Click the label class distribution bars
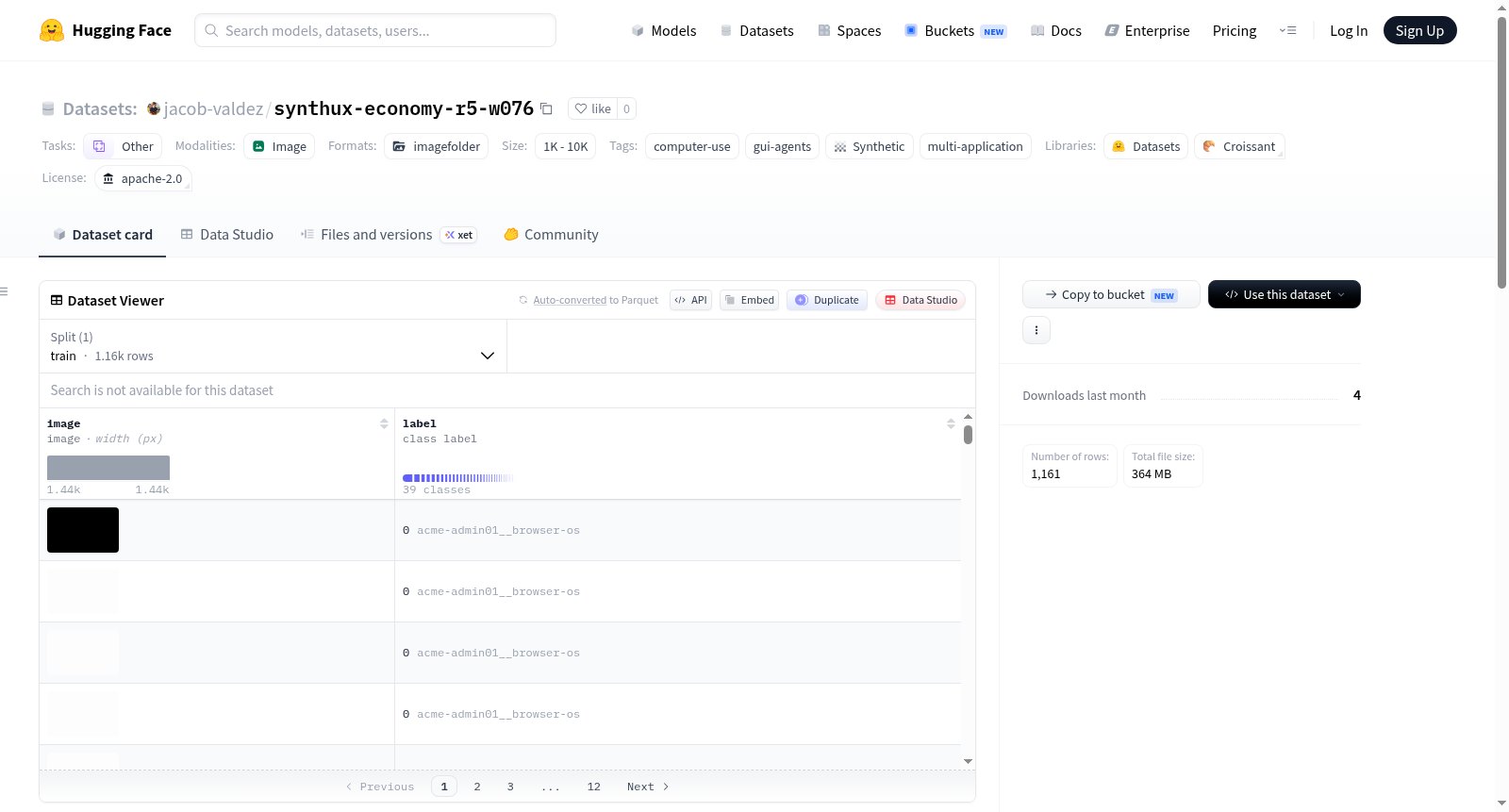Image resolution: width=1509 pixels, height=812 pixels. point(457,478)
